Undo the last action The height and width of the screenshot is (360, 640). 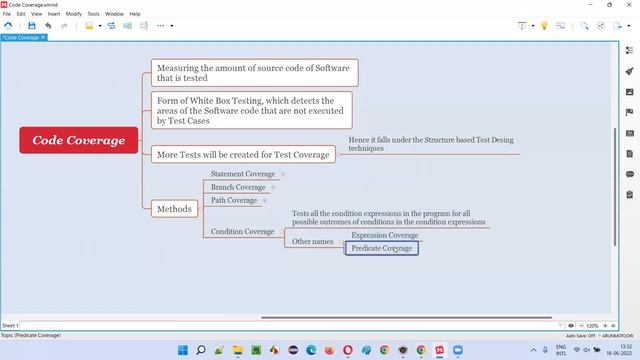click(48, 26)
